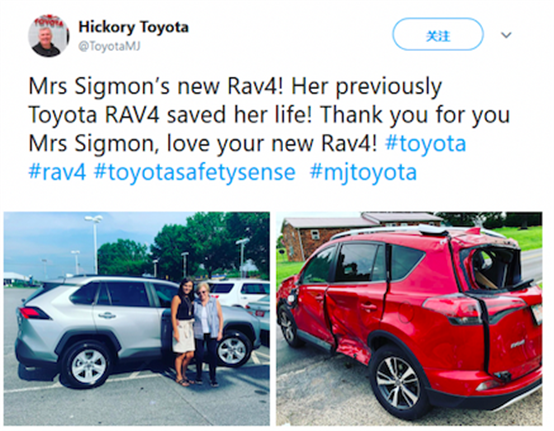Click the silver RAV4 rear wheel

point(87,366)
